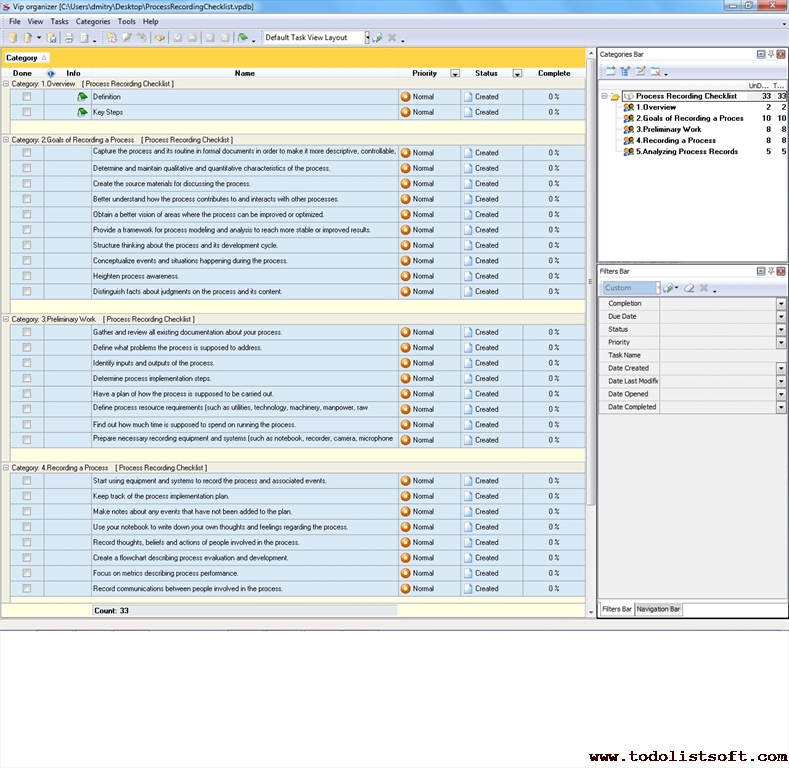Pin the Filters Bar using pushpin icon
Image resolution: width=789 pixels, height=768 pixels.
point(771,271)
